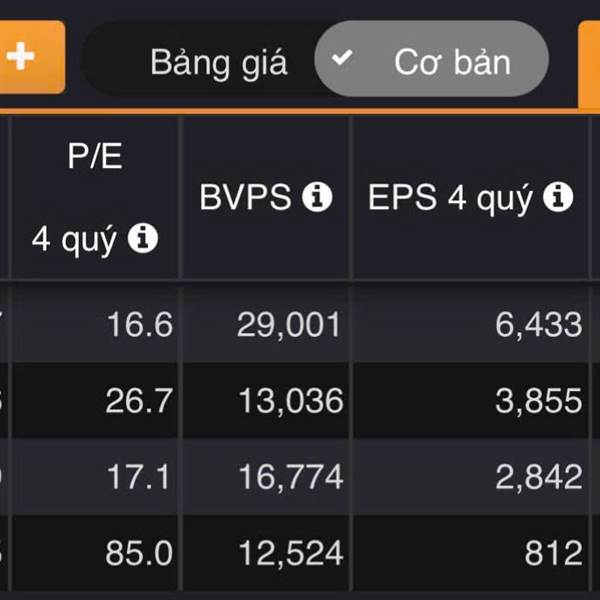Click the BVPS column header text
The height and width of the screenshot is (600, 600).
point(245,197)
